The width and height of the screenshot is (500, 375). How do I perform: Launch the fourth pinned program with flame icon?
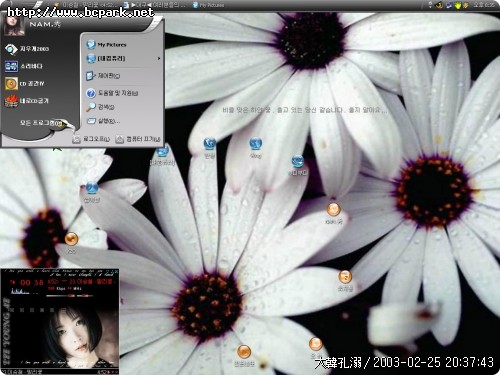27,101
